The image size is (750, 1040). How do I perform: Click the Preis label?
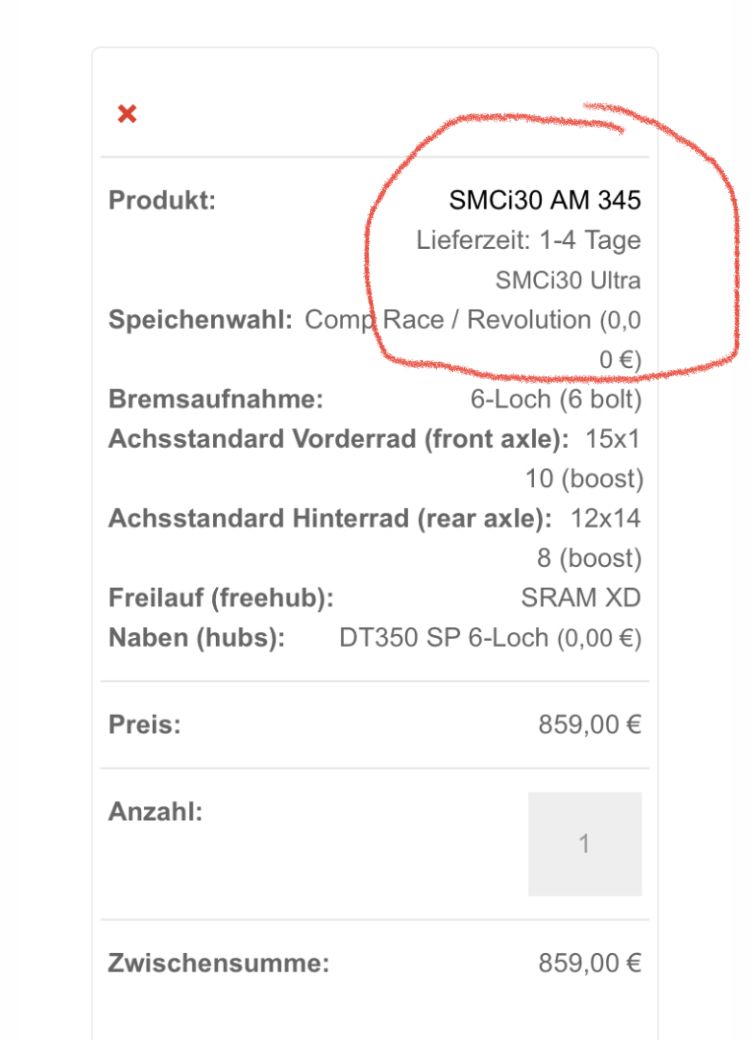(x=144, y=725)
